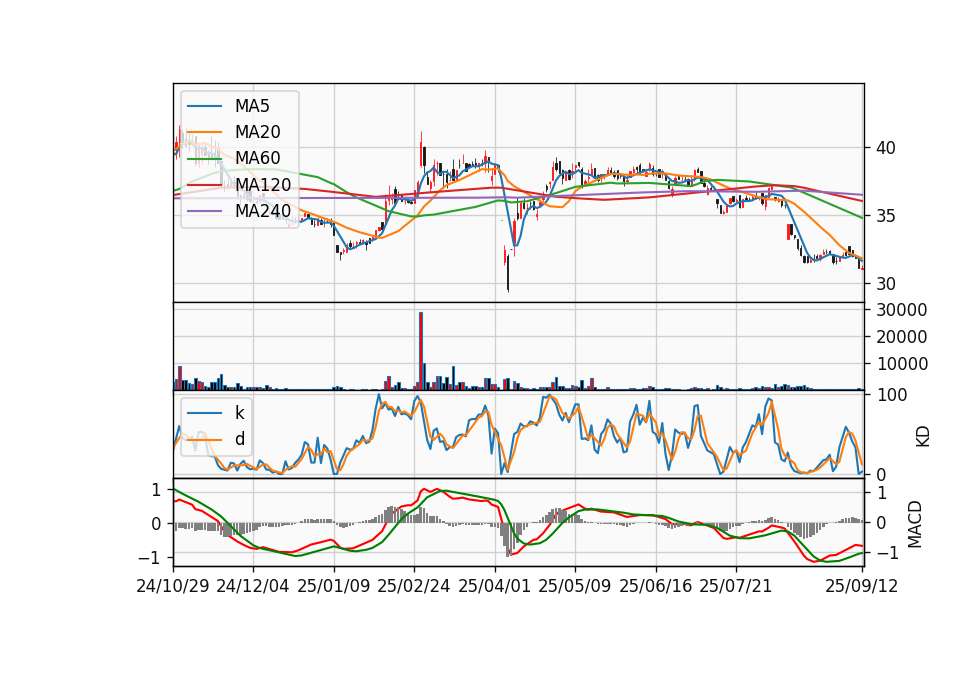This screenshot has height=690, width=960.
Task: Click the price axis label 35
Action: coord(886,216)
